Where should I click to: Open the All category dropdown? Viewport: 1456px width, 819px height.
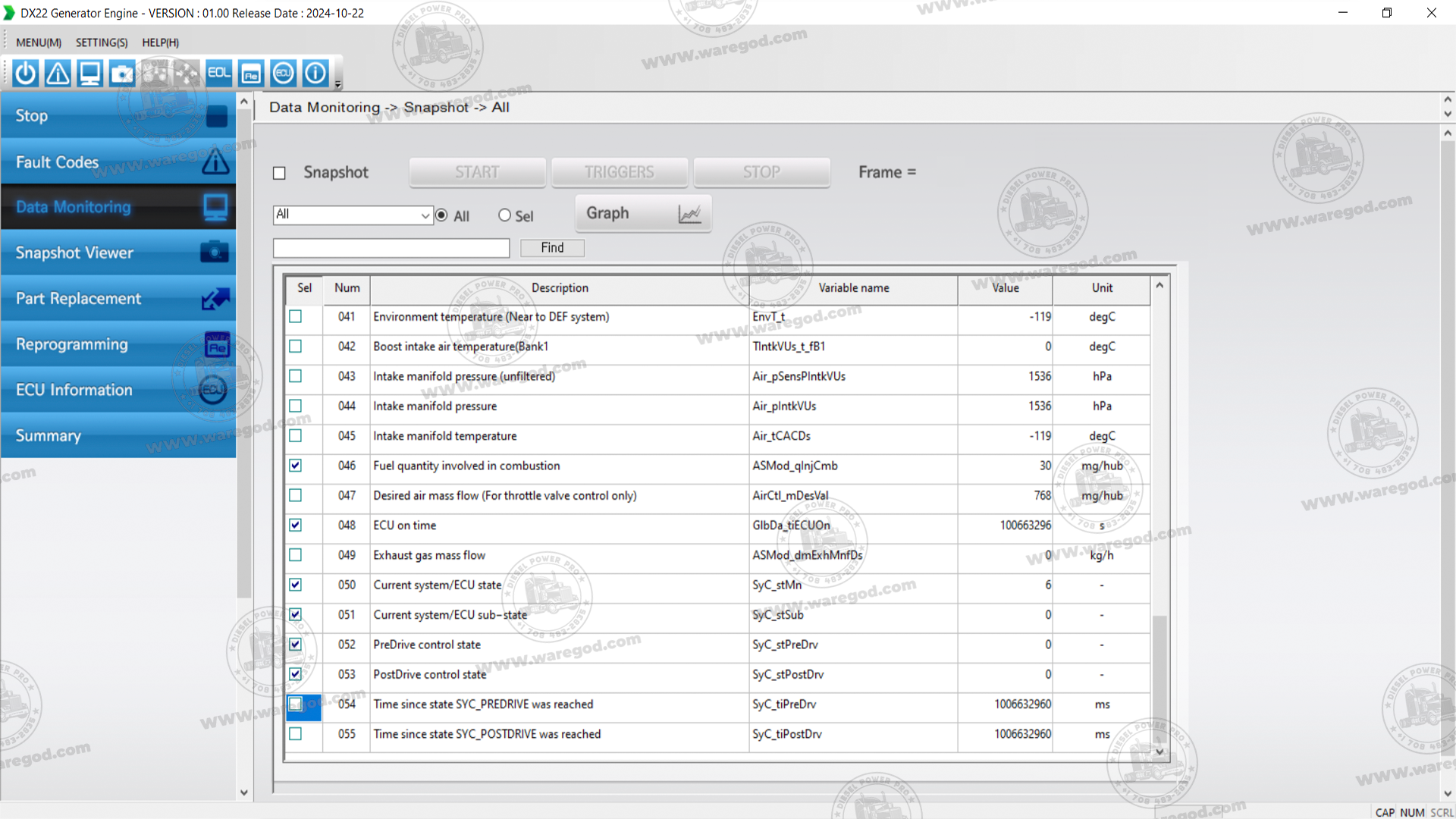[x=425, y=215]
